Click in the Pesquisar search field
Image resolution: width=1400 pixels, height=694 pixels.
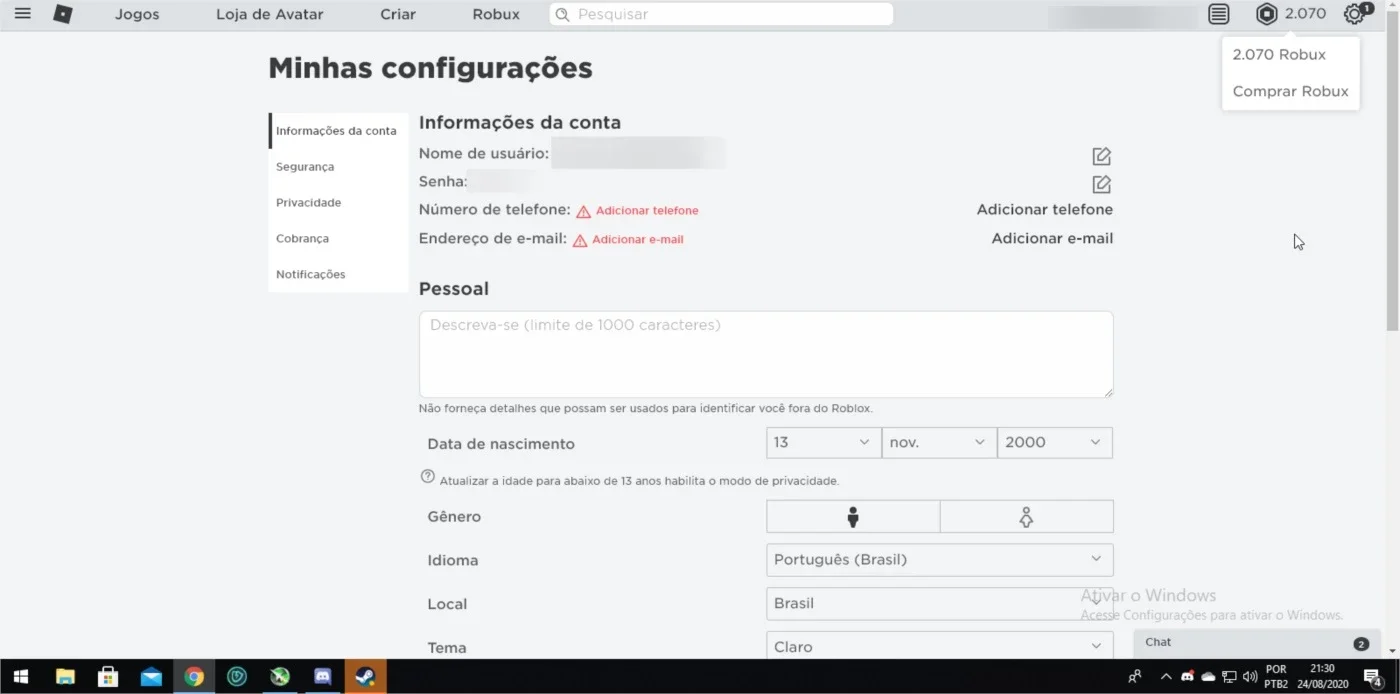[x=721, y=15]
